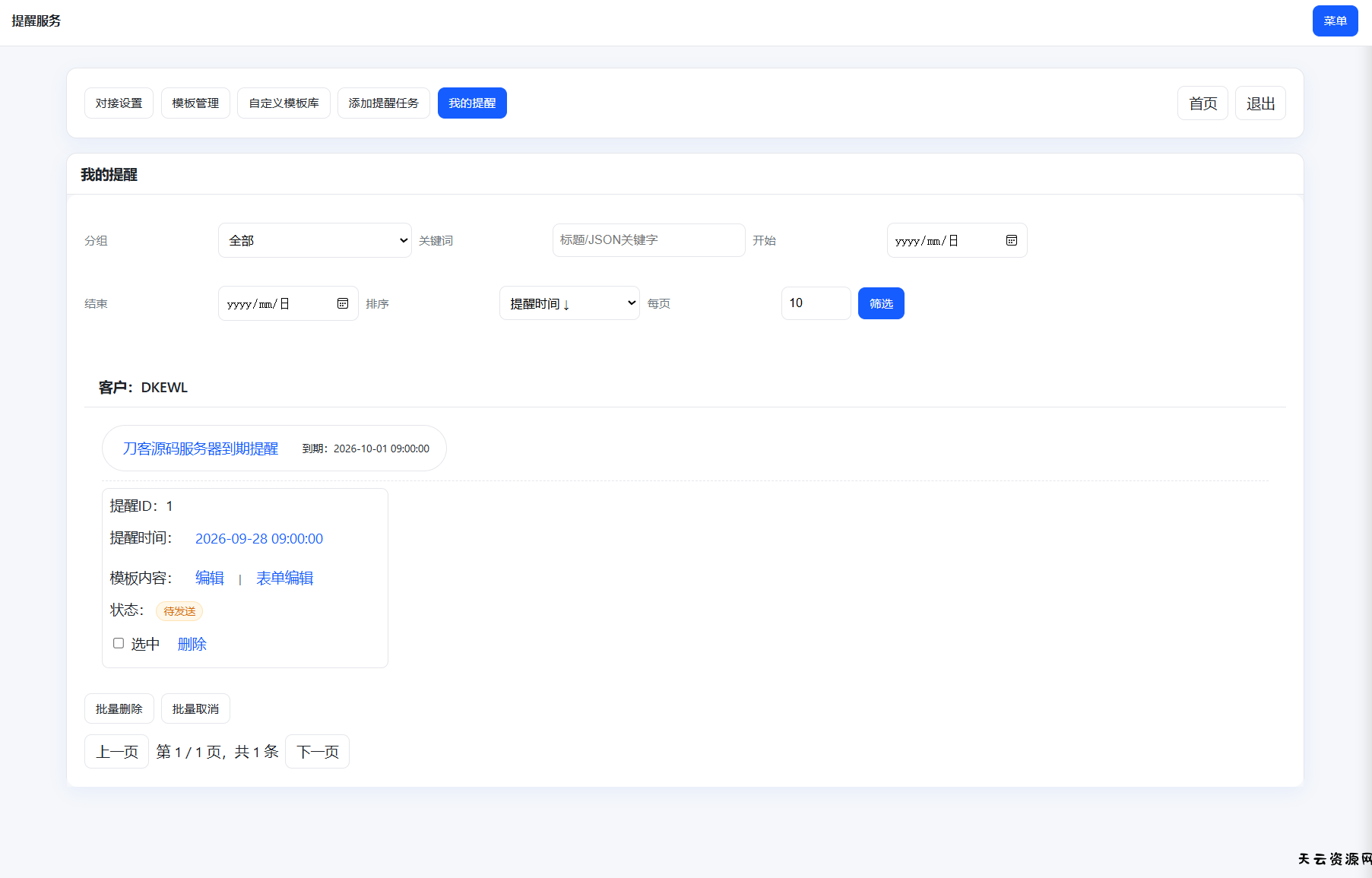
Task: Open the 排序 dropdown showing 提醒时间
Action: (x=569, y=303)
